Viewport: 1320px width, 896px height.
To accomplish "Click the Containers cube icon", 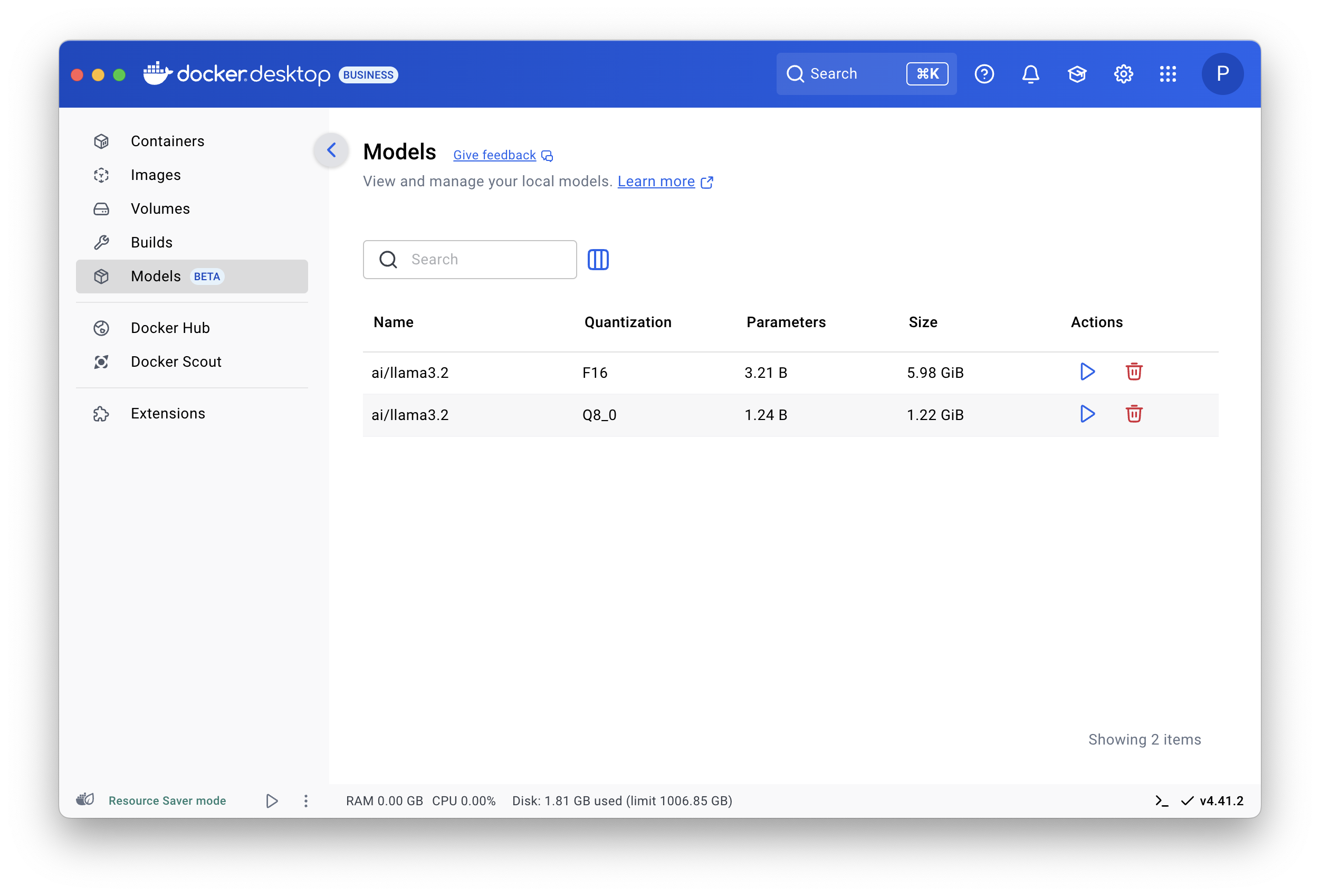I will pyautogui.click(x=101, y=141).
